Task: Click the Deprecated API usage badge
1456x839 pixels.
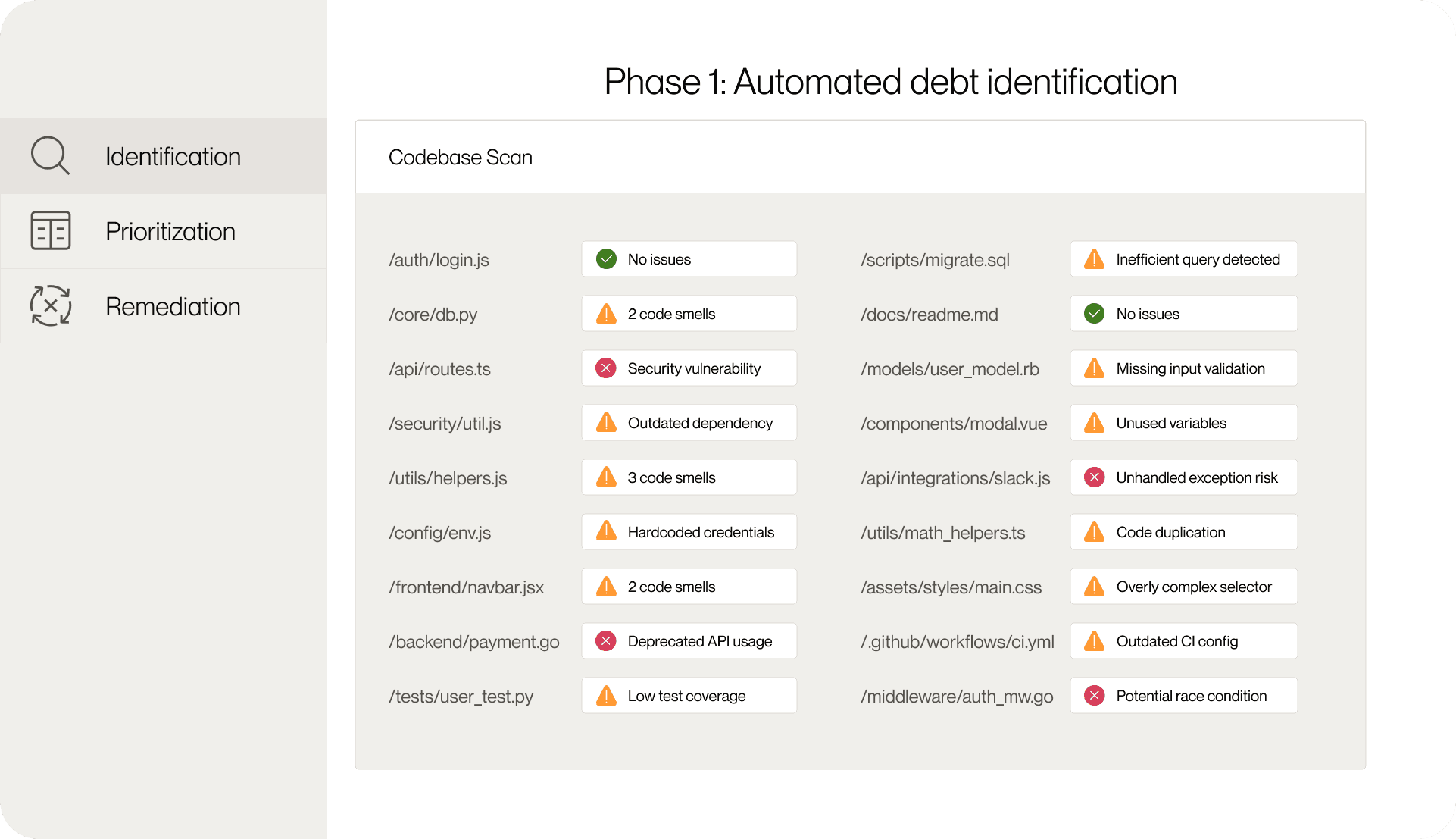Action: coord(689,641)
